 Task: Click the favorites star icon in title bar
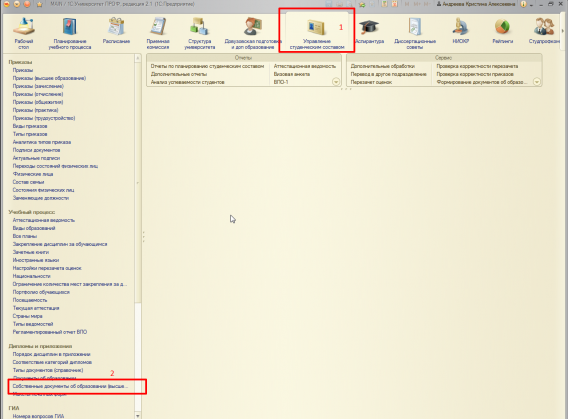(x=39, y=4)
